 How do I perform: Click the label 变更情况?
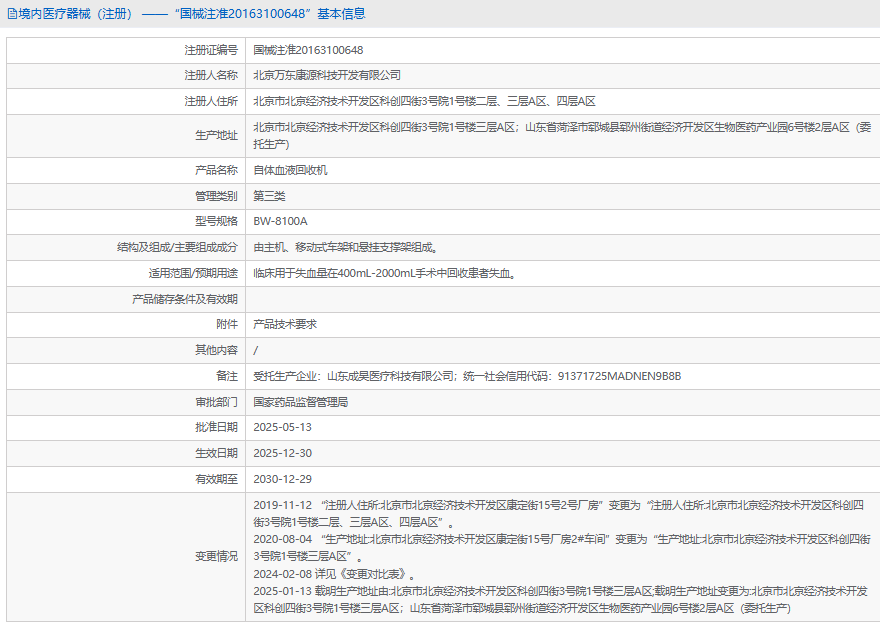(x=217, y=556)
